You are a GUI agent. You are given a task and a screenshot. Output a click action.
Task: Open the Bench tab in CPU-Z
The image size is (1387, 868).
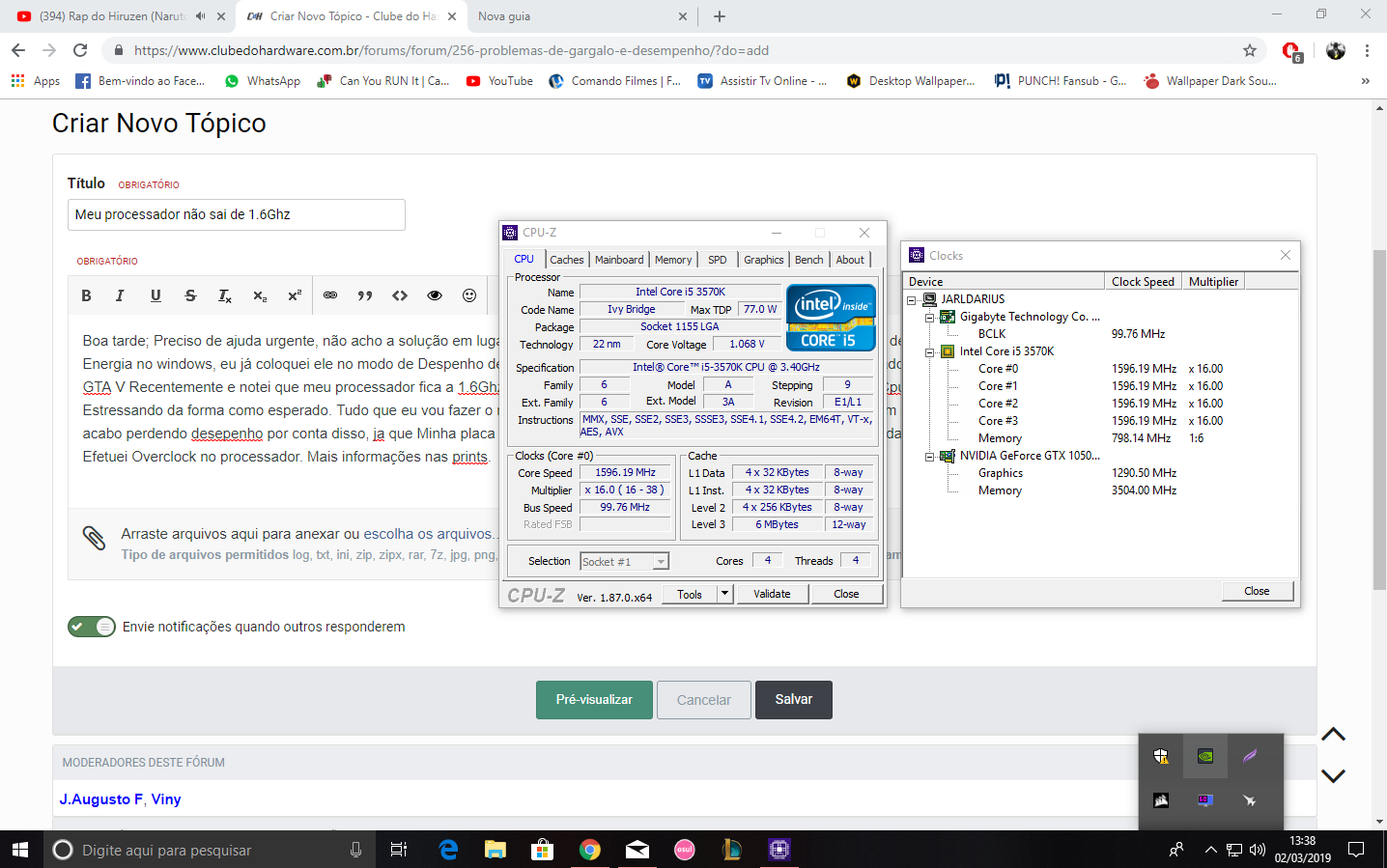pyautogui.click(x=809, y=260)
